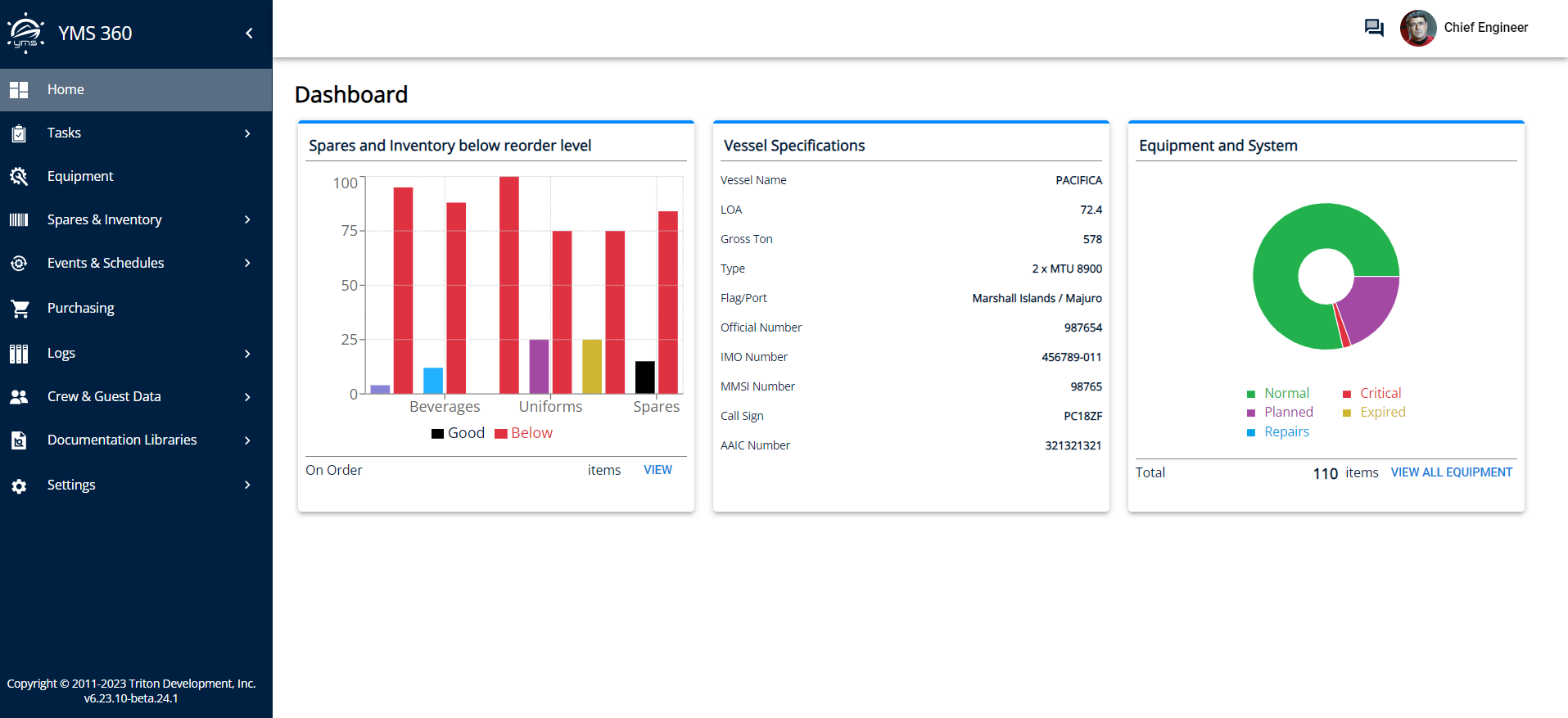Image resolution: width=1568 pixels, height=718 pixels.
Task: Click the Equipment wrench-gear icon
Action: [x=19, y=176]
